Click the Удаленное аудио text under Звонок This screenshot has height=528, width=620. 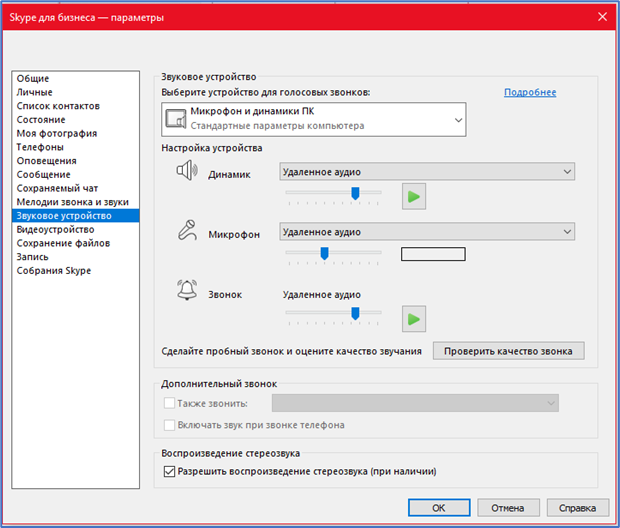point(321,295)
